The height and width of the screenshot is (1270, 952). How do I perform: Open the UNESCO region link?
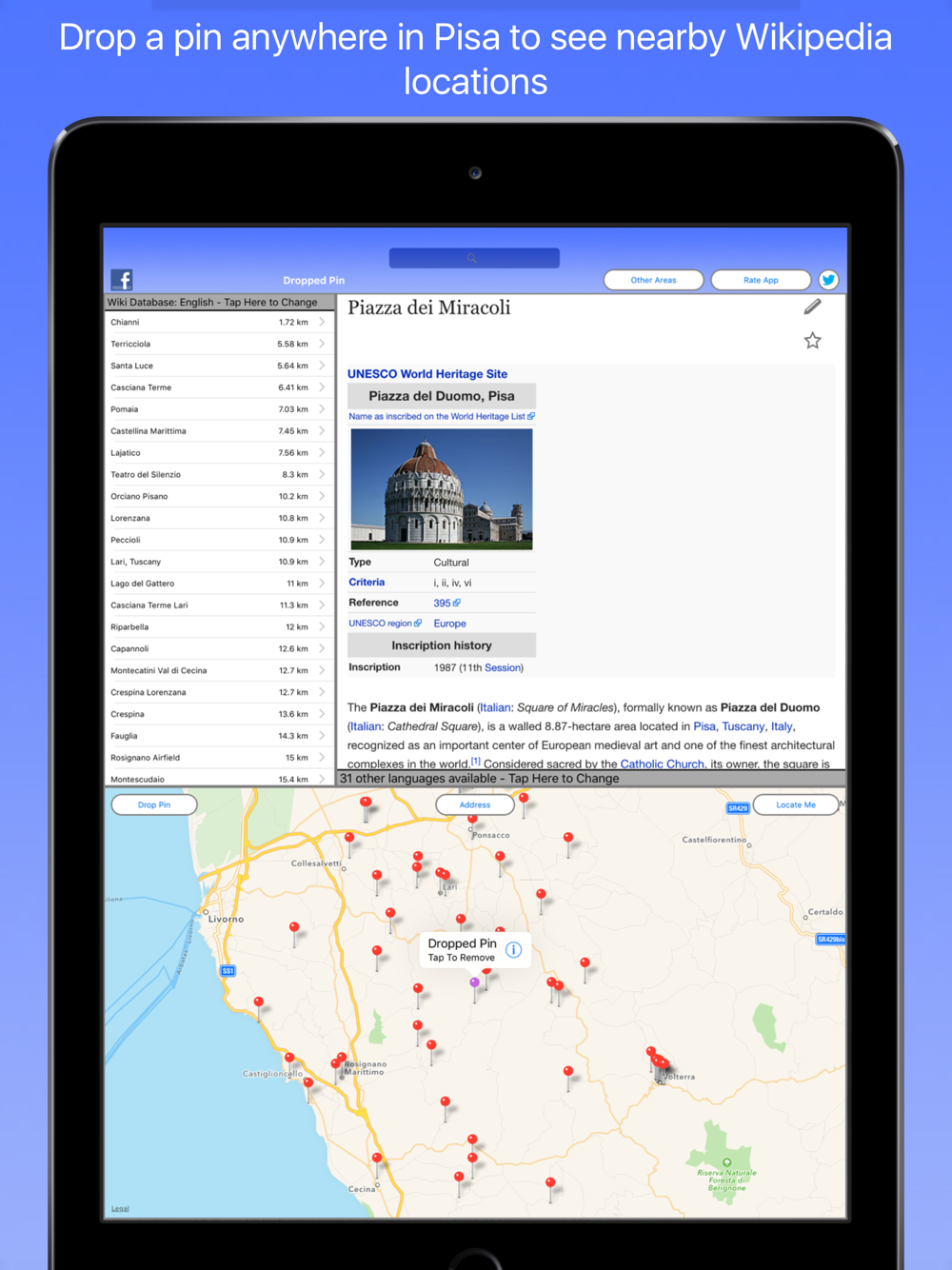(385, 624)
